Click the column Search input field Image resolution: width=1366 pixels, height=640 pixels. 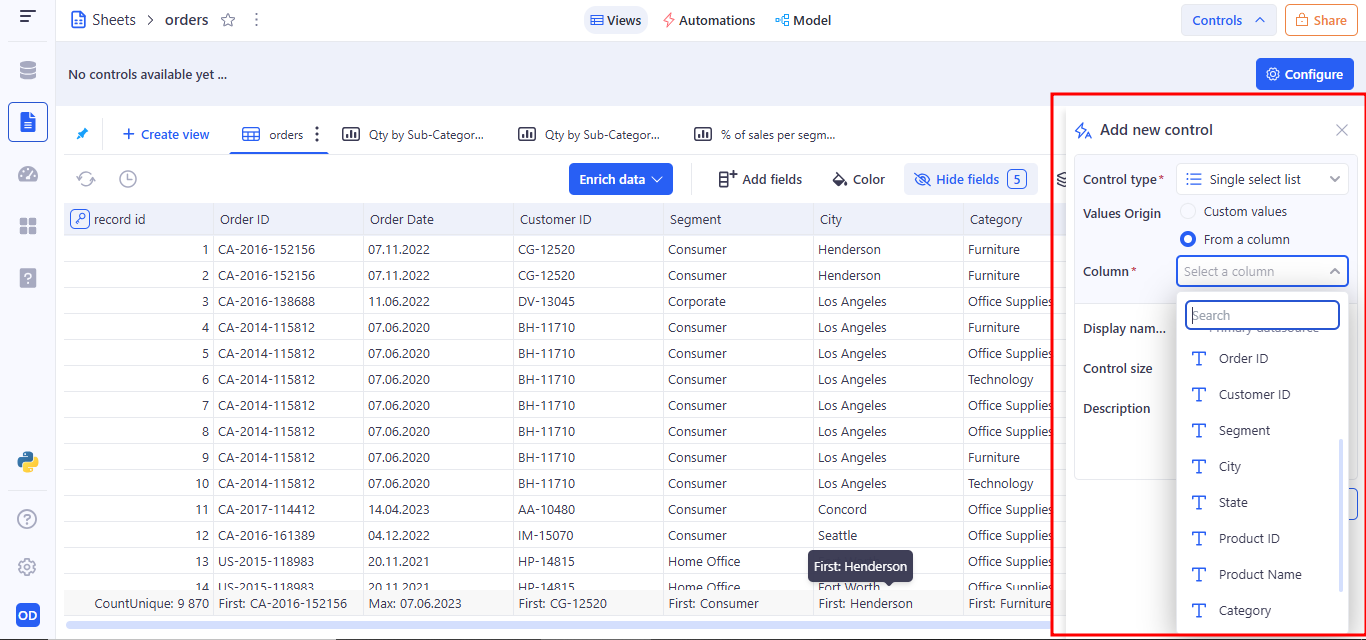[1262, 315]
